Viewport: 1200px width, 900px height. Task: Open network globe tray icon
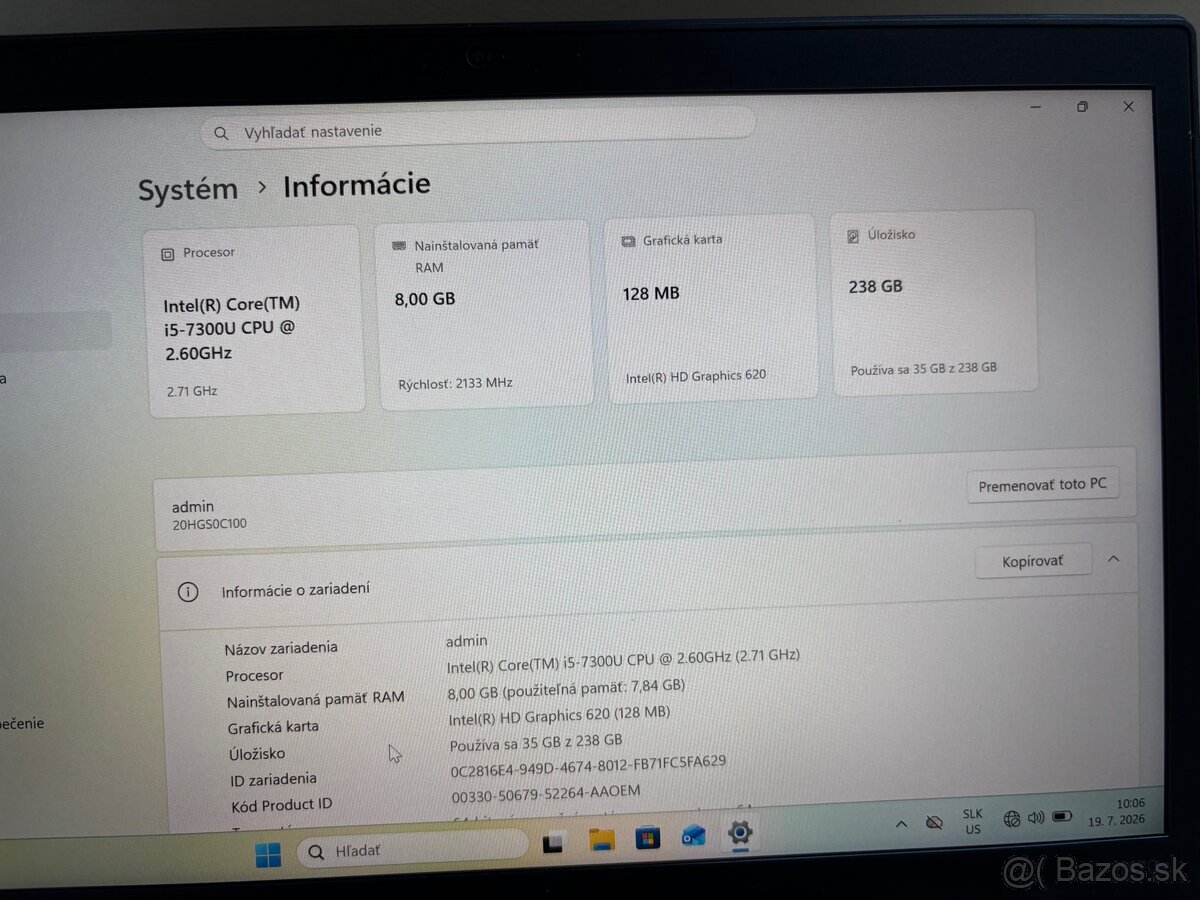pyautogui.click(x=1011, y=819)
